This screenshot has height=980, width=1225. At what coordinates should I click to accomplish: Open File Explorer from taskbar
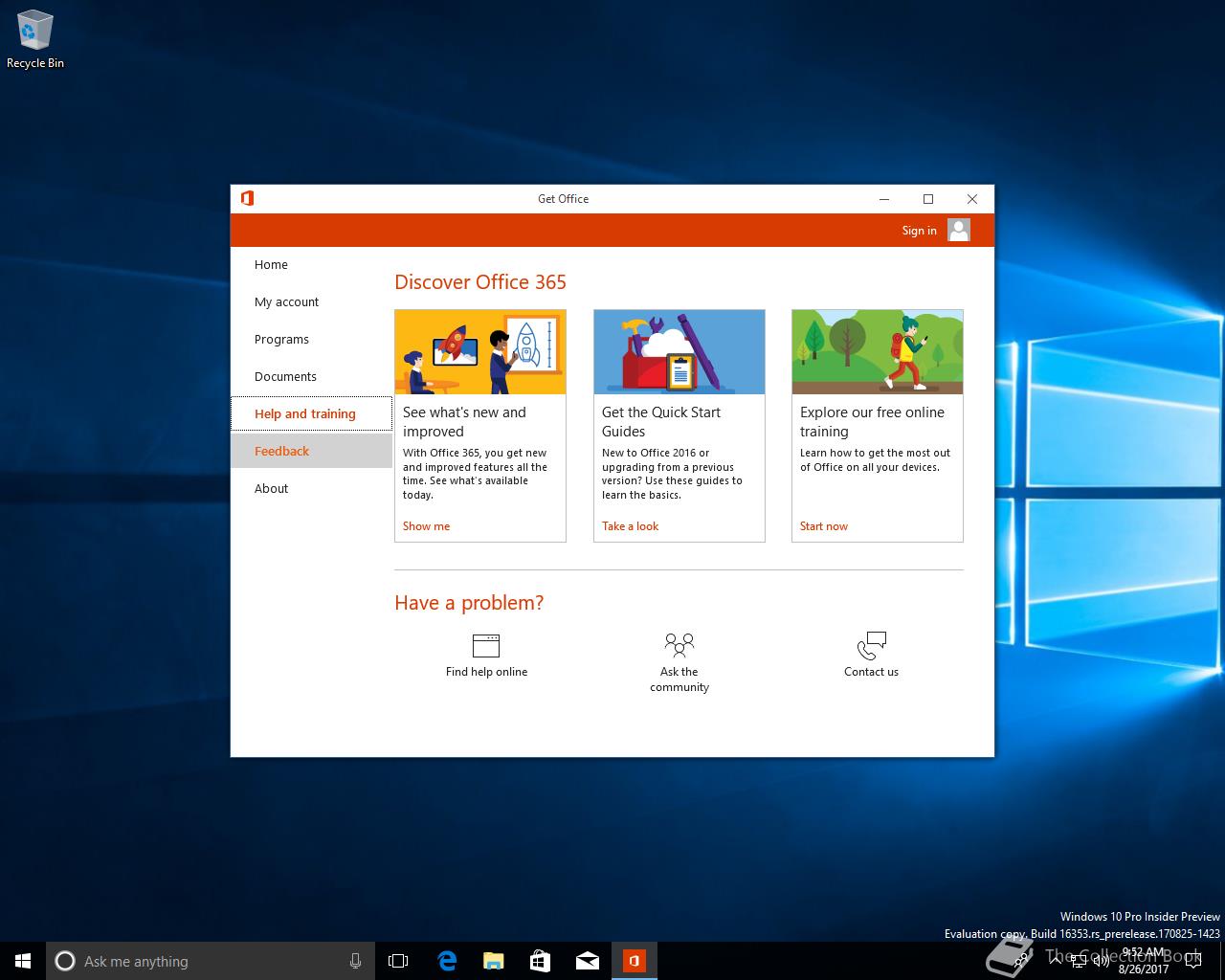(493, 961)
